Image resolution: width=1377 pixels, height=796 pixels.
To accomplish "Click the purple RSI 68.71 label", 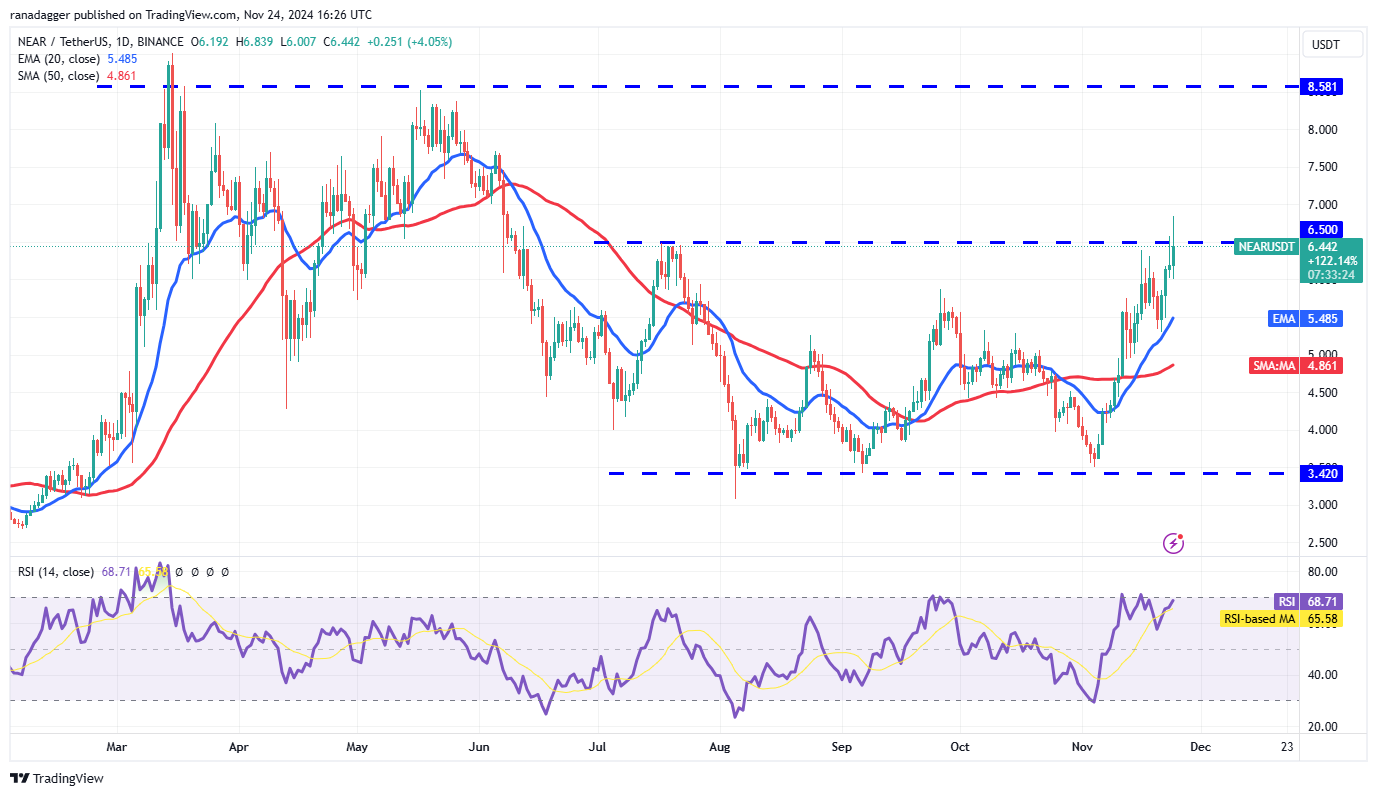I will click(x=1286, y=601).
